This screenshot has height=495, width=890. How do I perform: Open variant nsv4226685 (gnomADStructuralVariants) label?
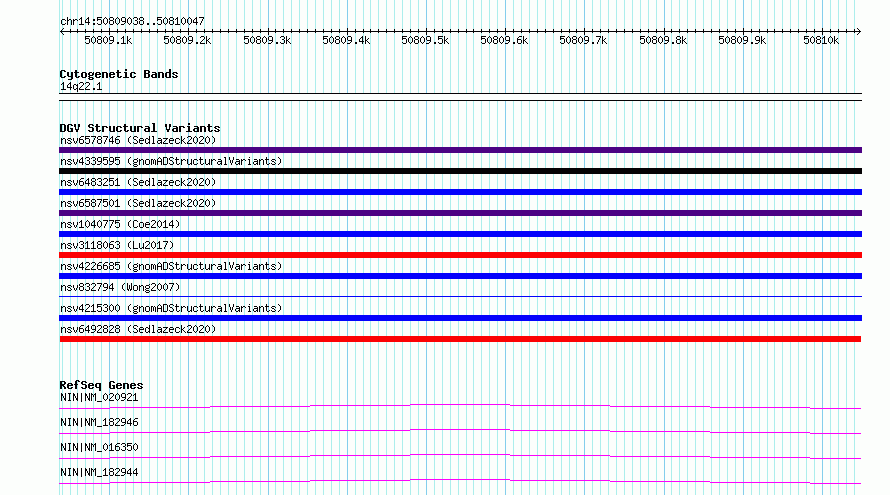pos(171,266)
